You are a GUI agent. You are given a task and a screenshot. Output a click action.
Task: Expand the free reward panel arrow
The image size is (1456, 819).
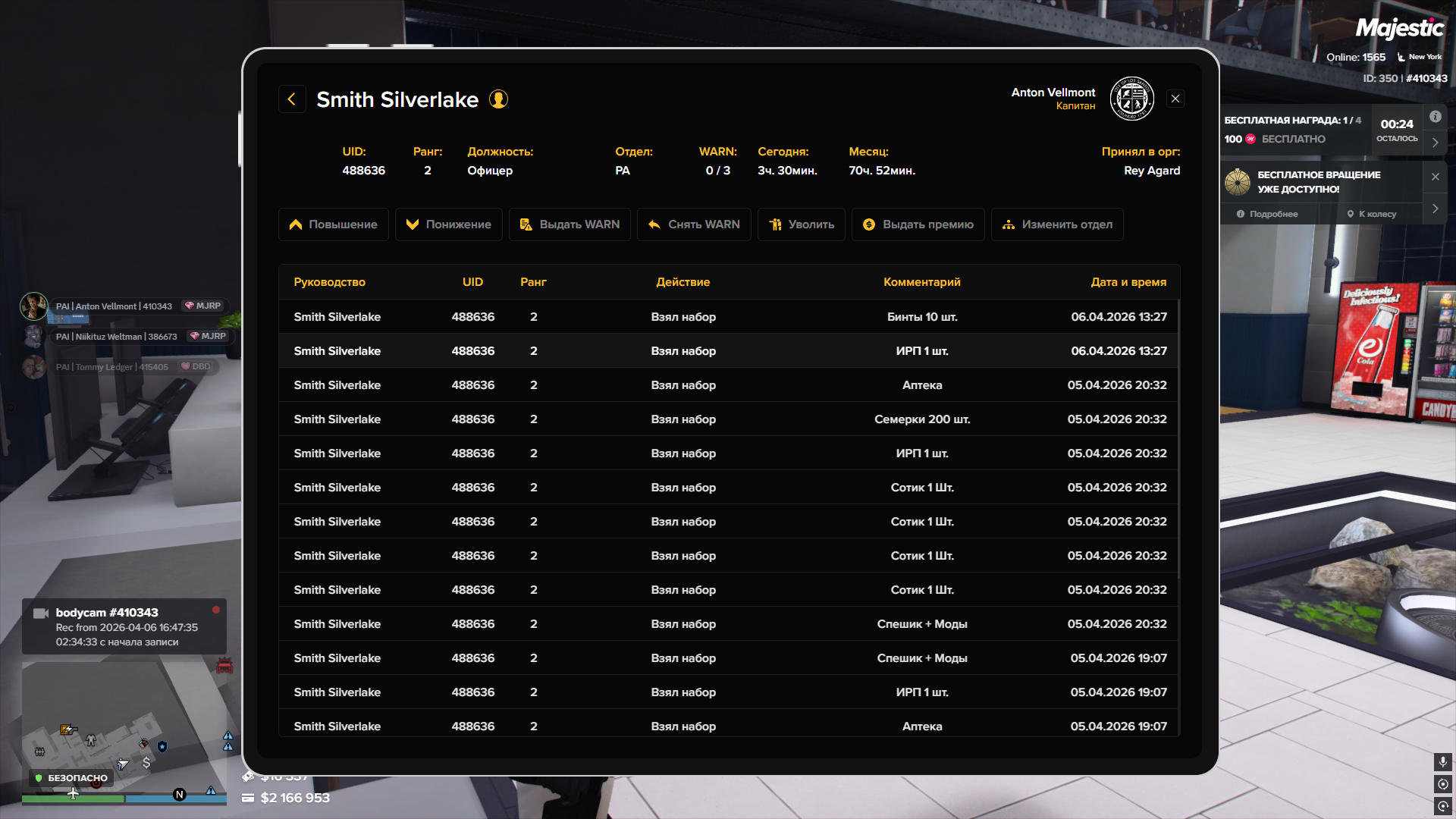(x=1435, y=143)
